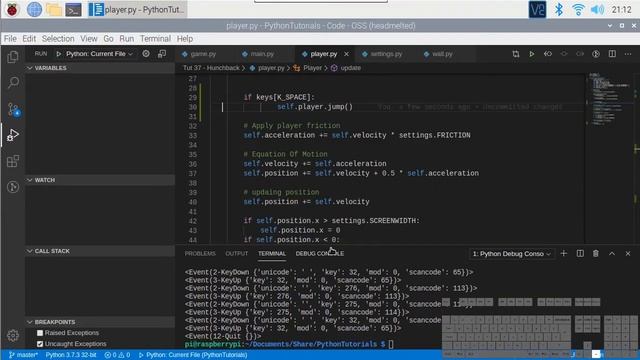Open file manager folder icon in taskbar
Screen dimensions: 640x360
point(53,9)
